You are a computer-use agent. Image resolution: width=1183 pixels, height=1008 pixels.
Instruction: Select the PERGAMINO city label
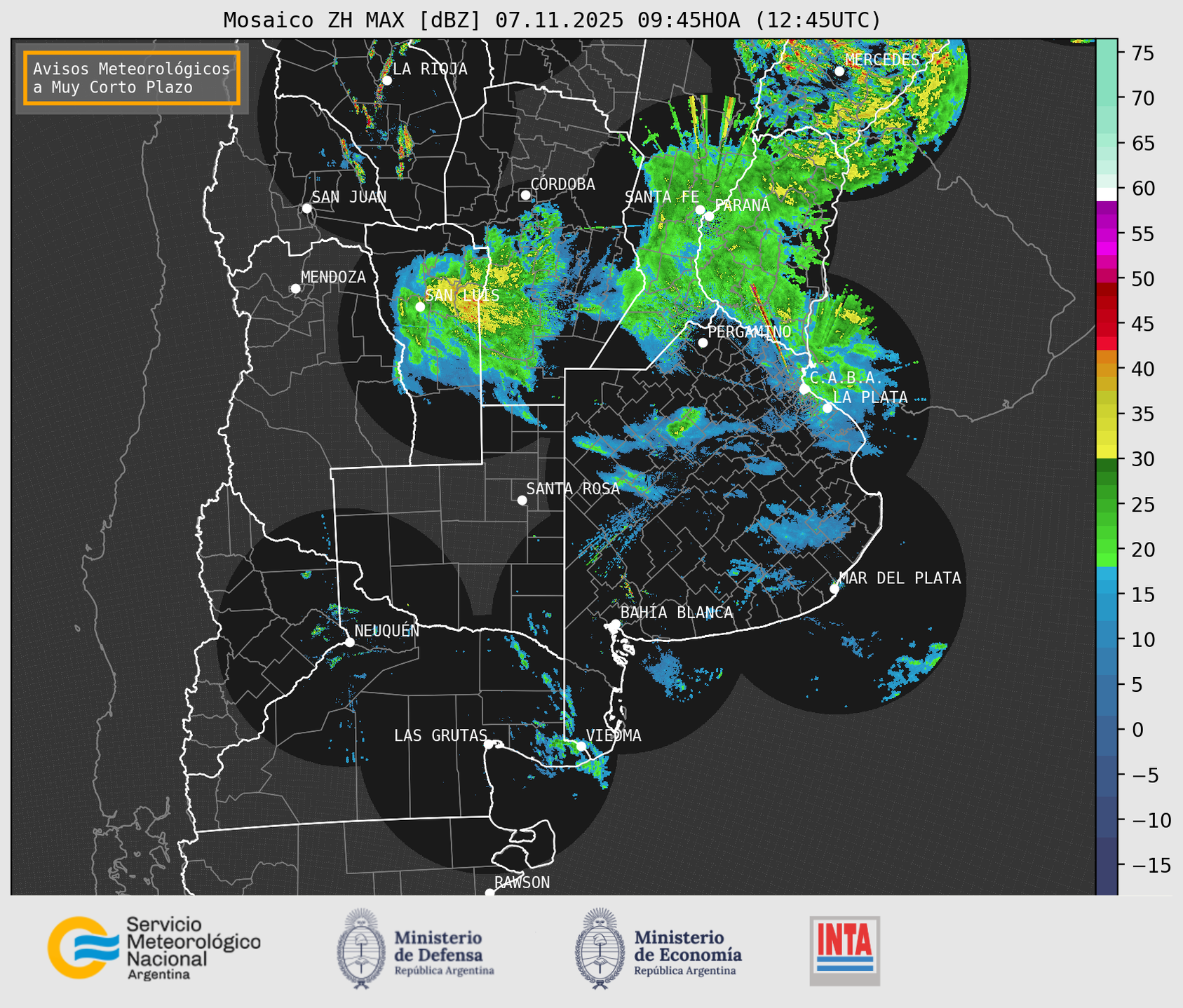click(x=750, y=332)
